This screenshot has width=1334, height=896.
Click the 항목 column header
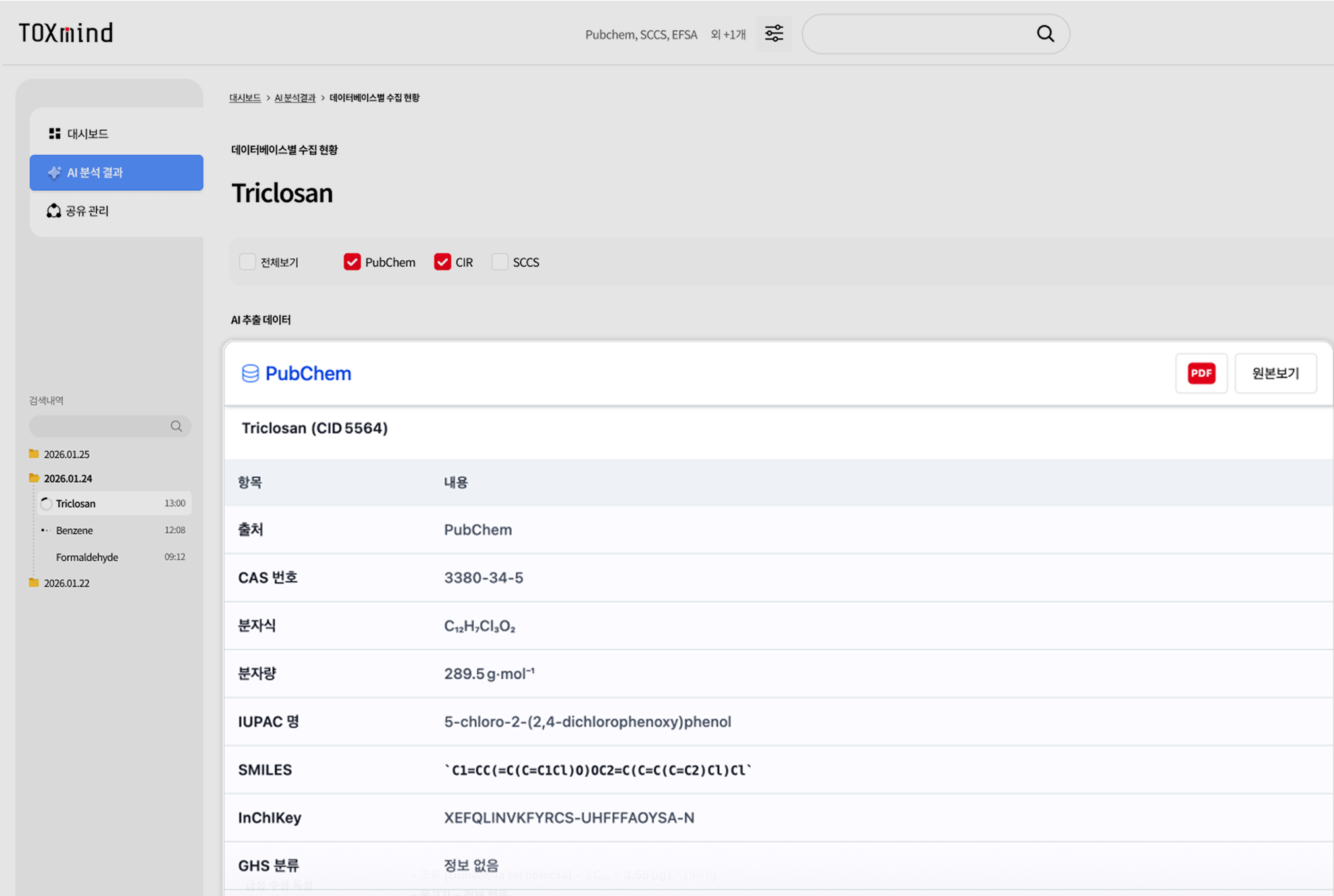coord(250,482)
